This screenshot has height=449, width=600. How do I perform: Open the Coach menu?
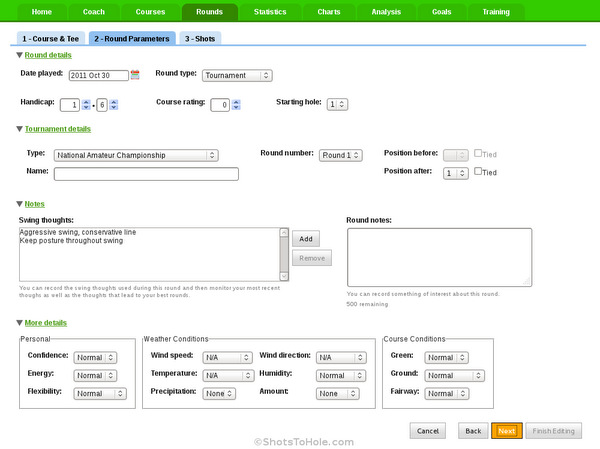coord(94,12)
